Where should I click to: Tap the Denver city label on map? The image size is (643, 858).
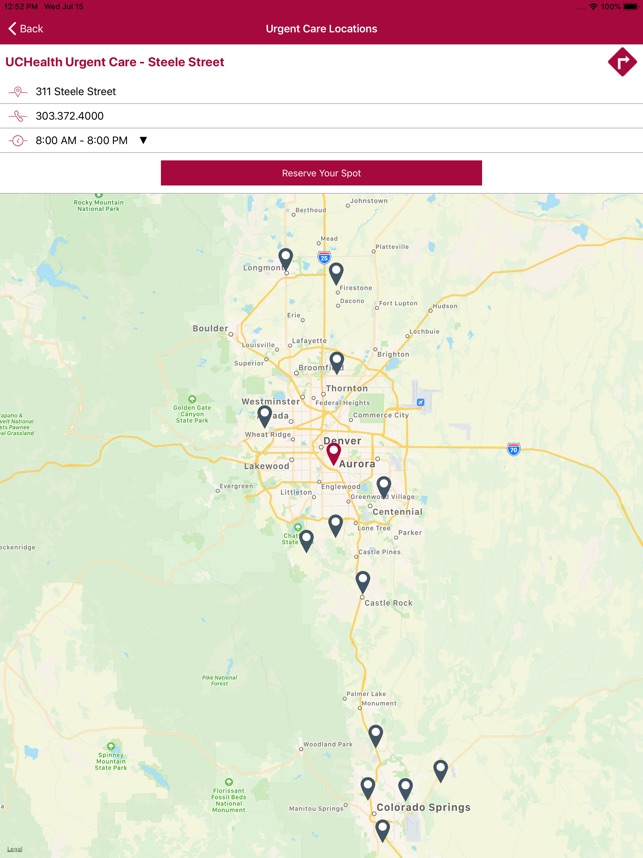coord(342,440)
